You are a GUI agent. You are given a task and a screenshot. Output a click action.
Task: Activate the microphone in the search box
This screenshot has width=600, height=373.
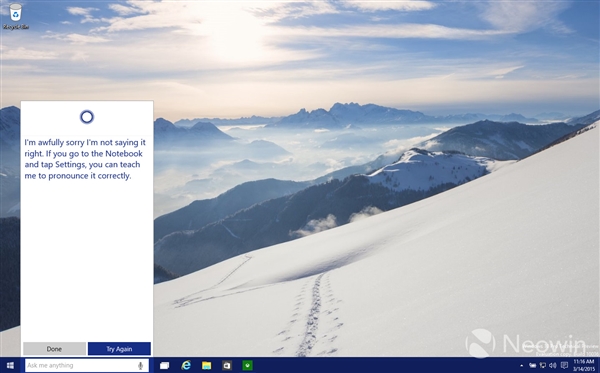(140, 365)
